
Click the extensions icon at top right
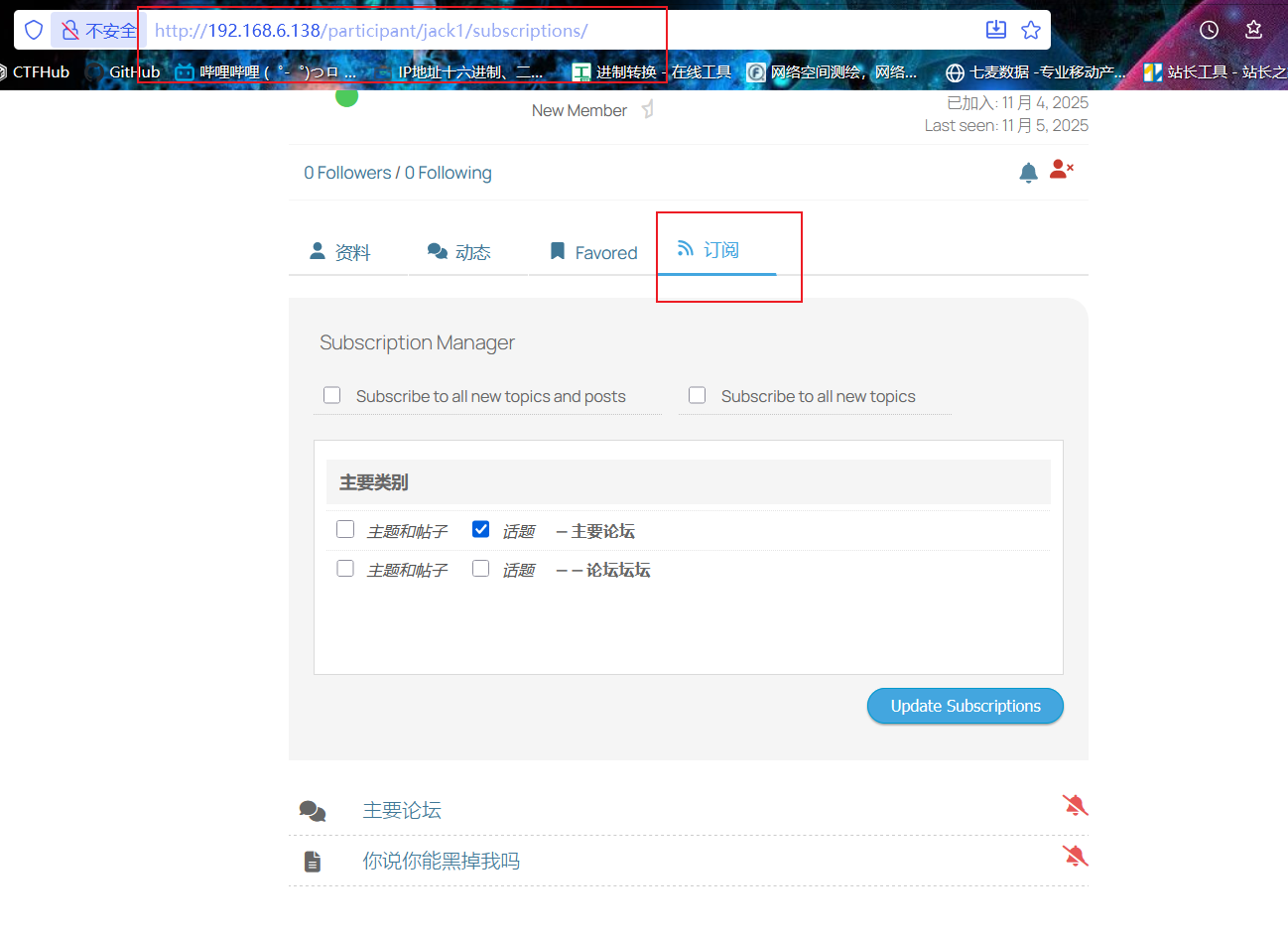click(x=1253, y=30)
